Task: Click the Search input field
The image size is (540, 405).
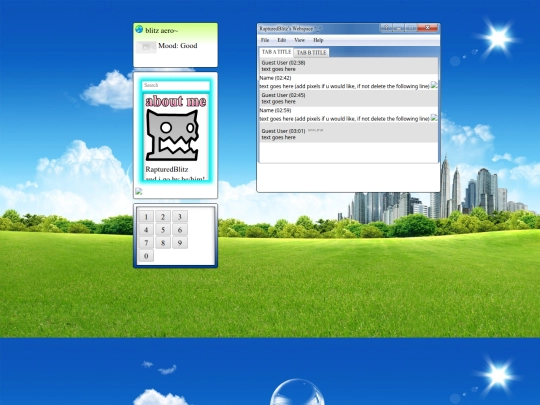Action: pos(176,85)
